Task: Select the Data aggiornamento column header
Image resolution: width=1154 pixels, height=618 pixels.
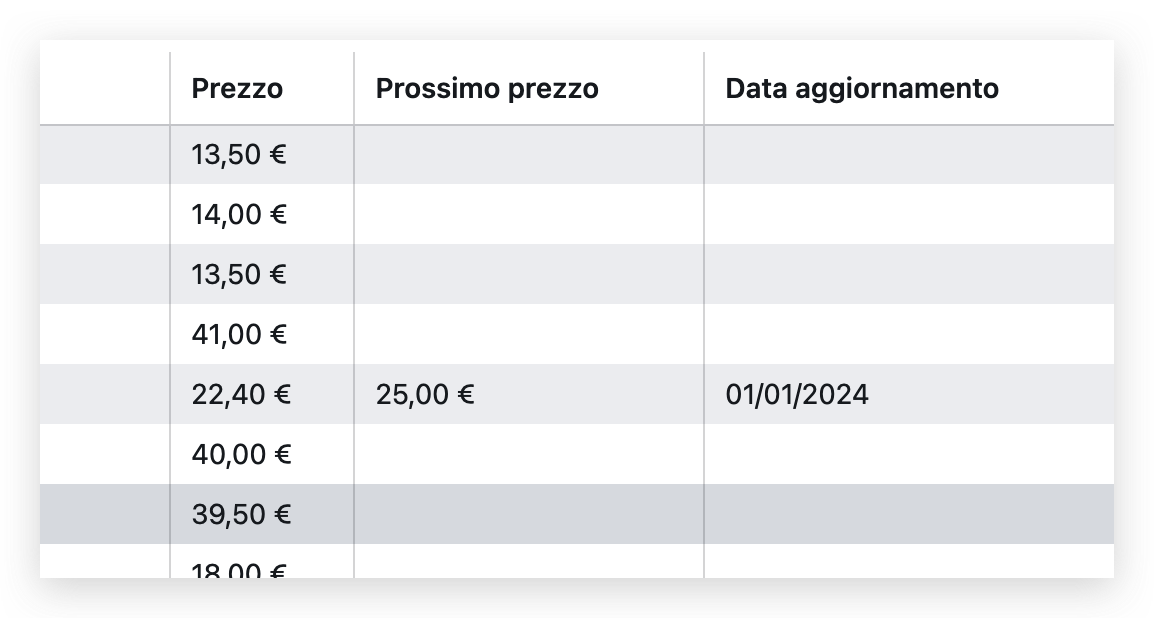Action: pyautogui.click(x=862, y=89)
